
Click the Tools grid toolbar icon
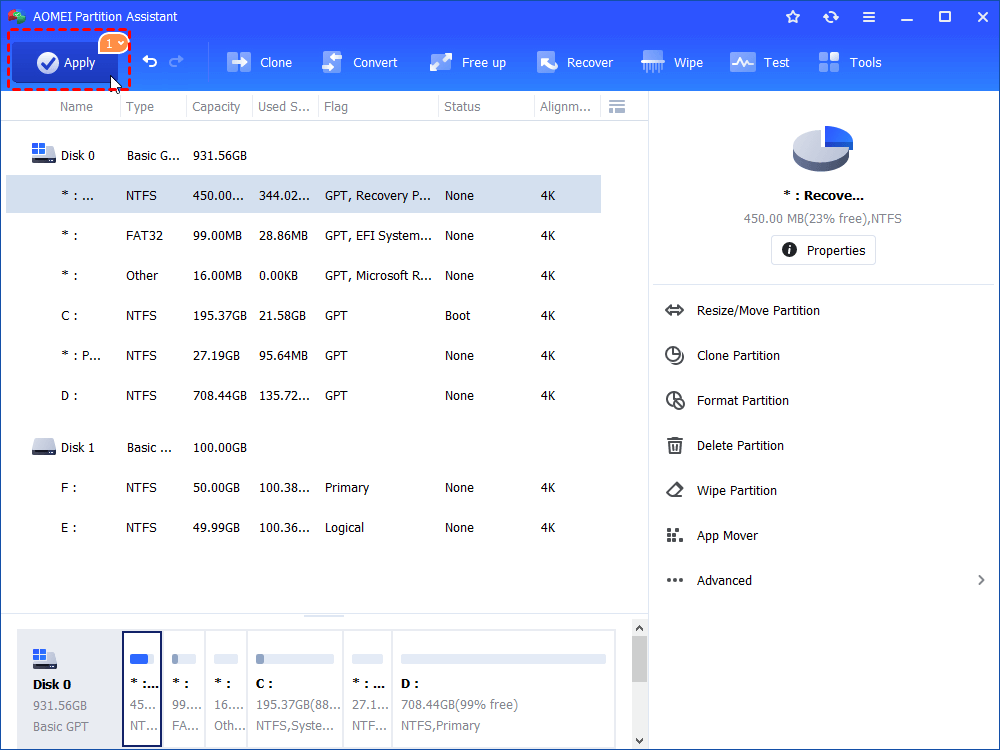tap(829, 62)
